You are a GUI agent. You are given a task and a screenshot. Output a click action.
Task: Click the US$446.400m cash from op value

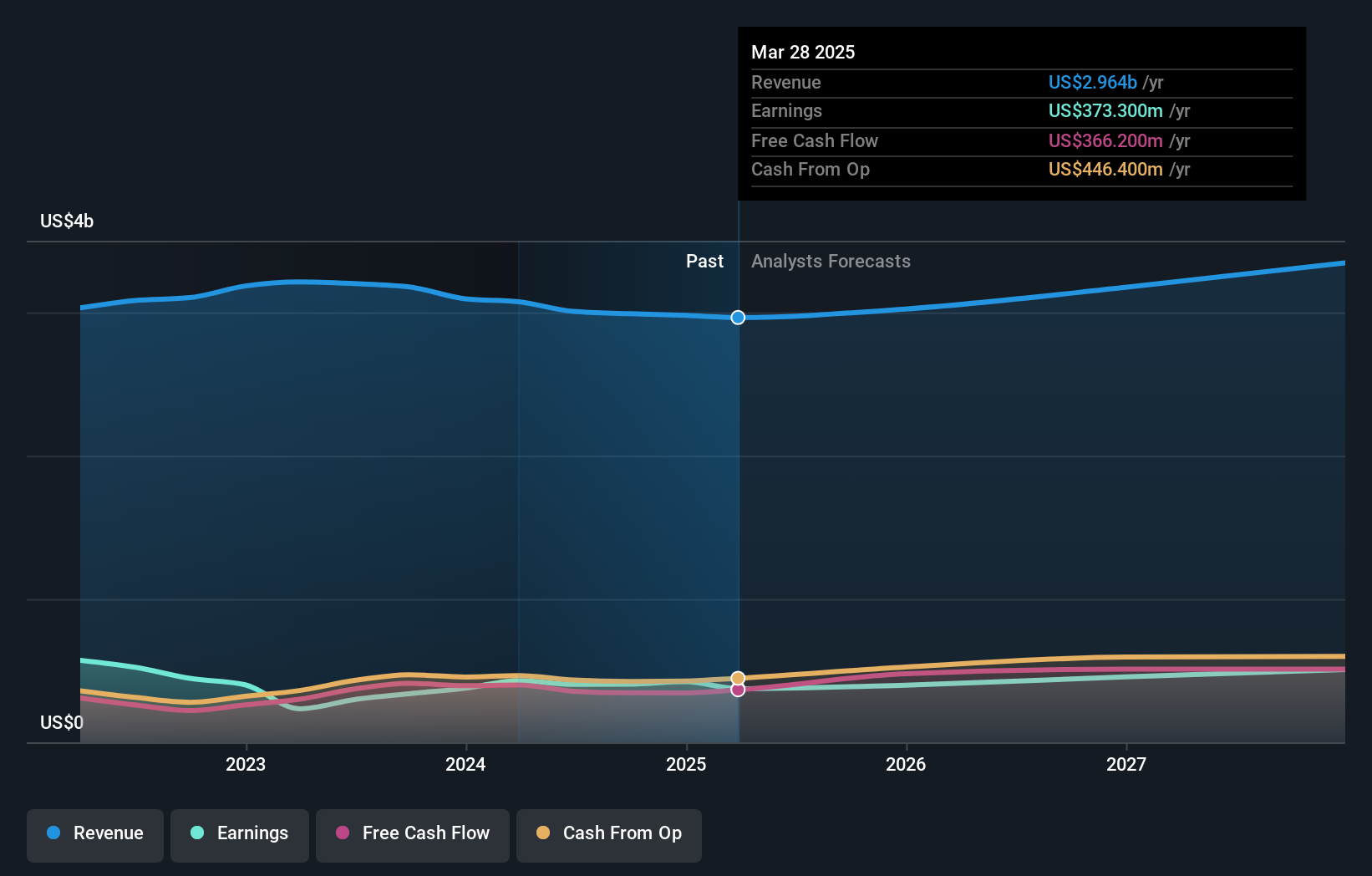pyautogui.click(x=1105, y=169)
